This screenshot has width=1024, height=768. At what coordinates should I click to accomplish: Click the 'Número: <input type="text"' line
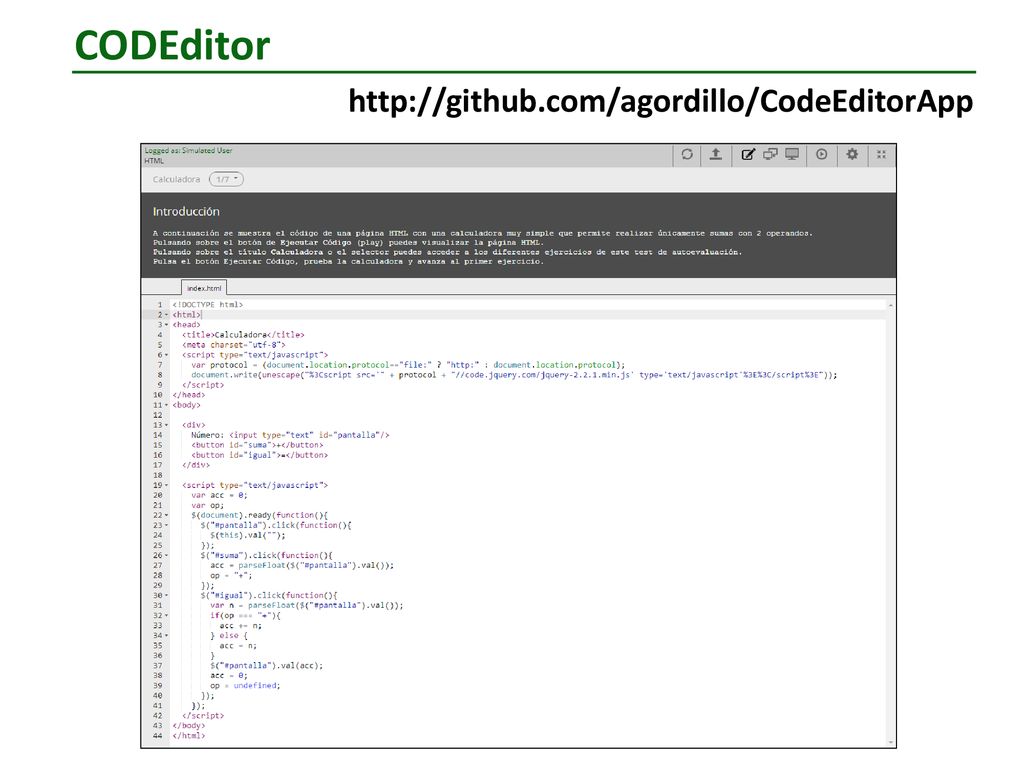[290, 435]
